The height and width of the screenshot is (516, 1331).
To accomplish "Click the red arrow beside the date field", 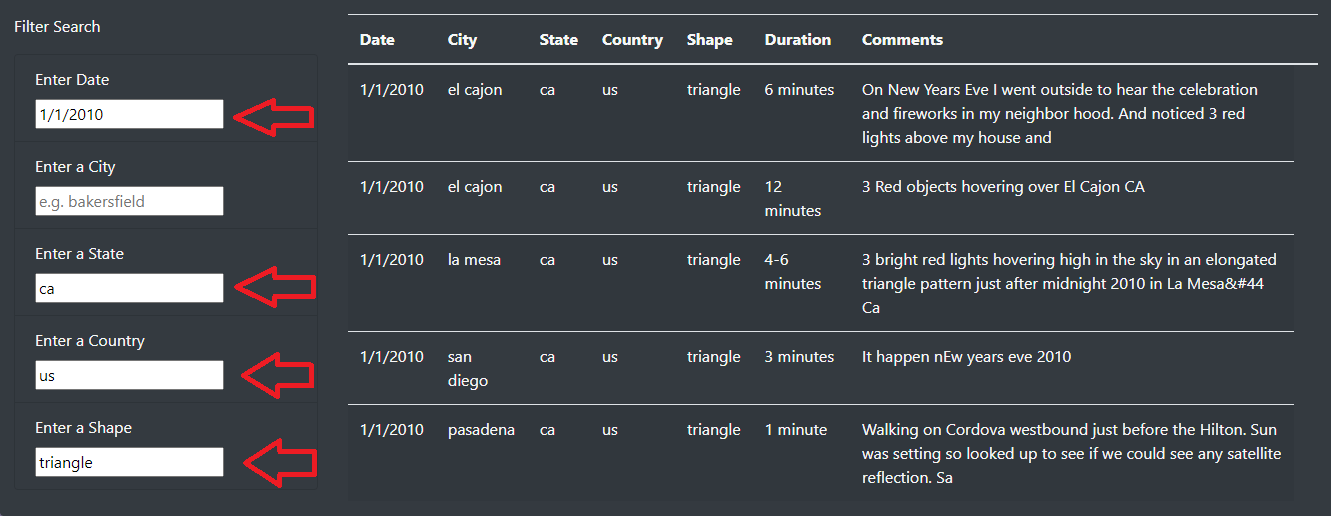I will tap(274, 116).
